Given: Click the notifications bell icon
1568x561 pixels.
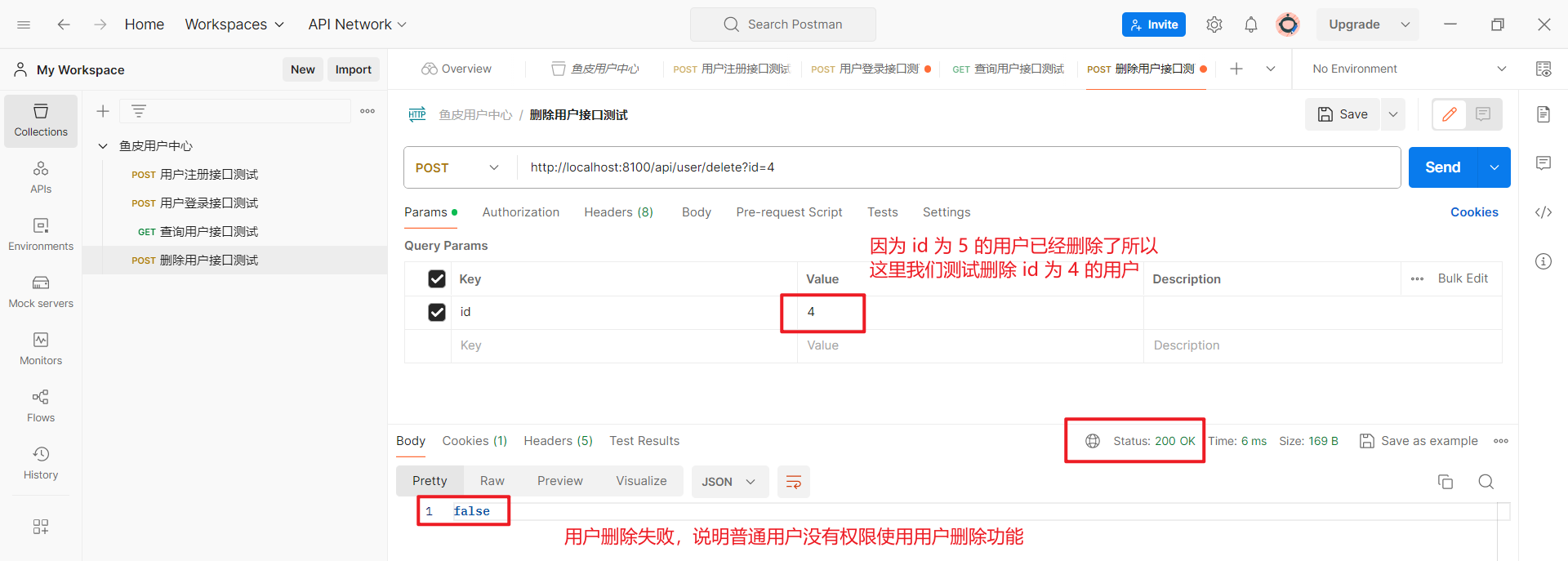Looking at the screenshot, I should (1250, 24).
